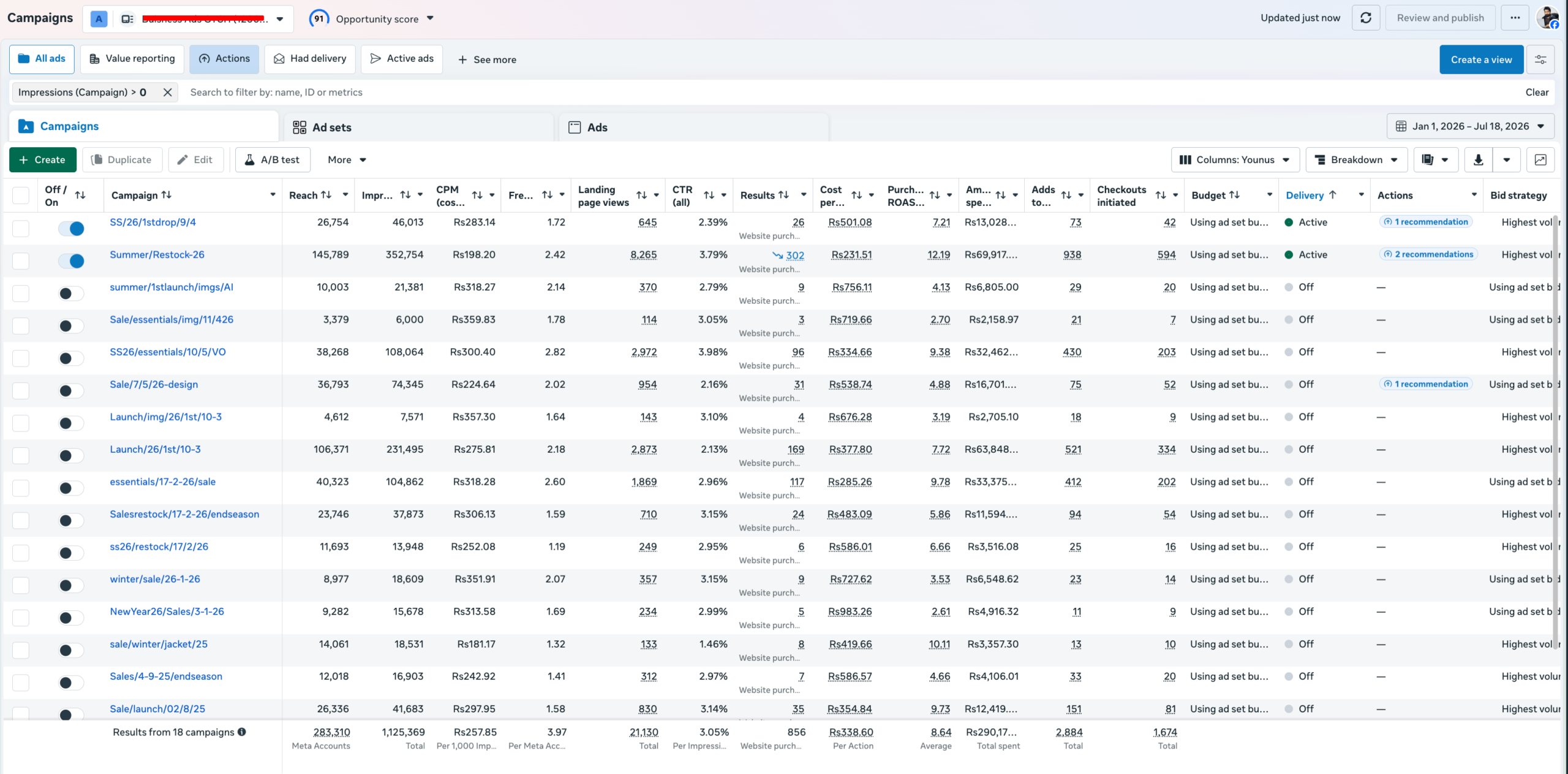1568x774 pixels.
Task: Switch to the Ad sets tab
Action: pyautogui.click(x=419, y=127)
